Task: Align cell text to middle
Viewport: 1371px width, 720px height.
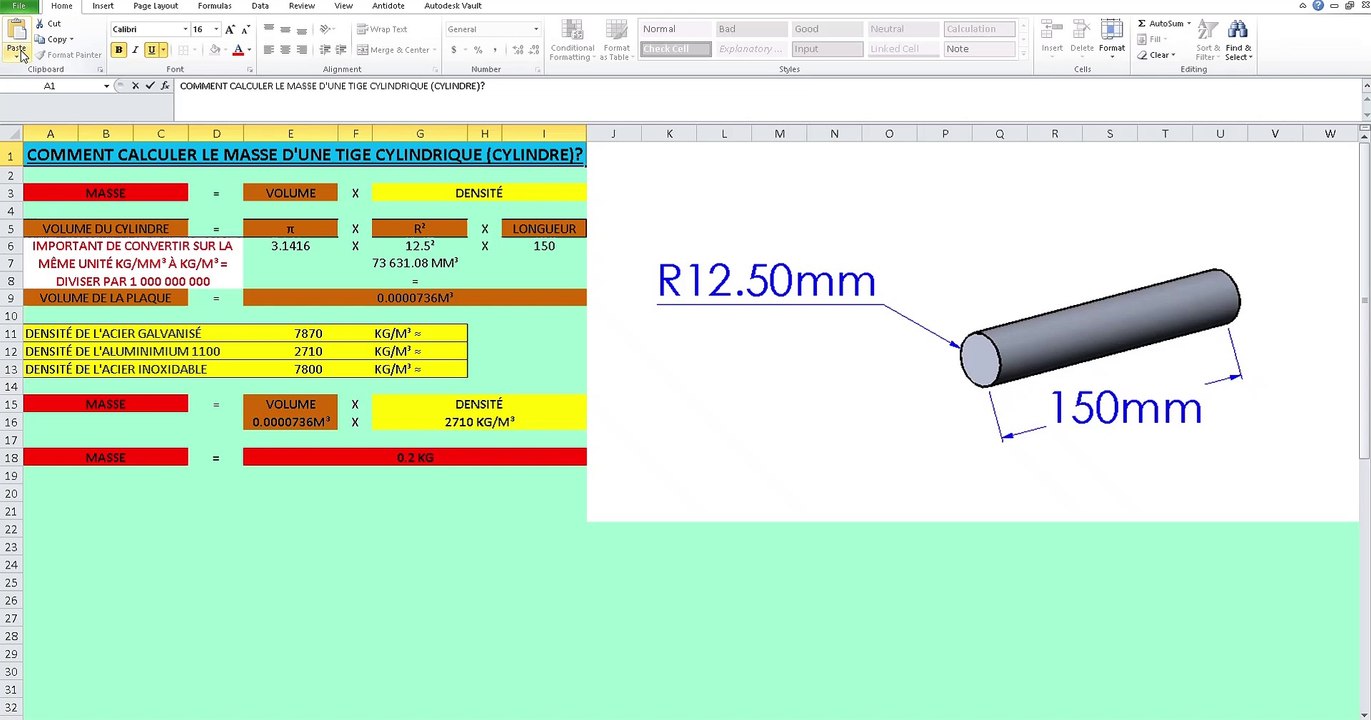Action: 285,29
